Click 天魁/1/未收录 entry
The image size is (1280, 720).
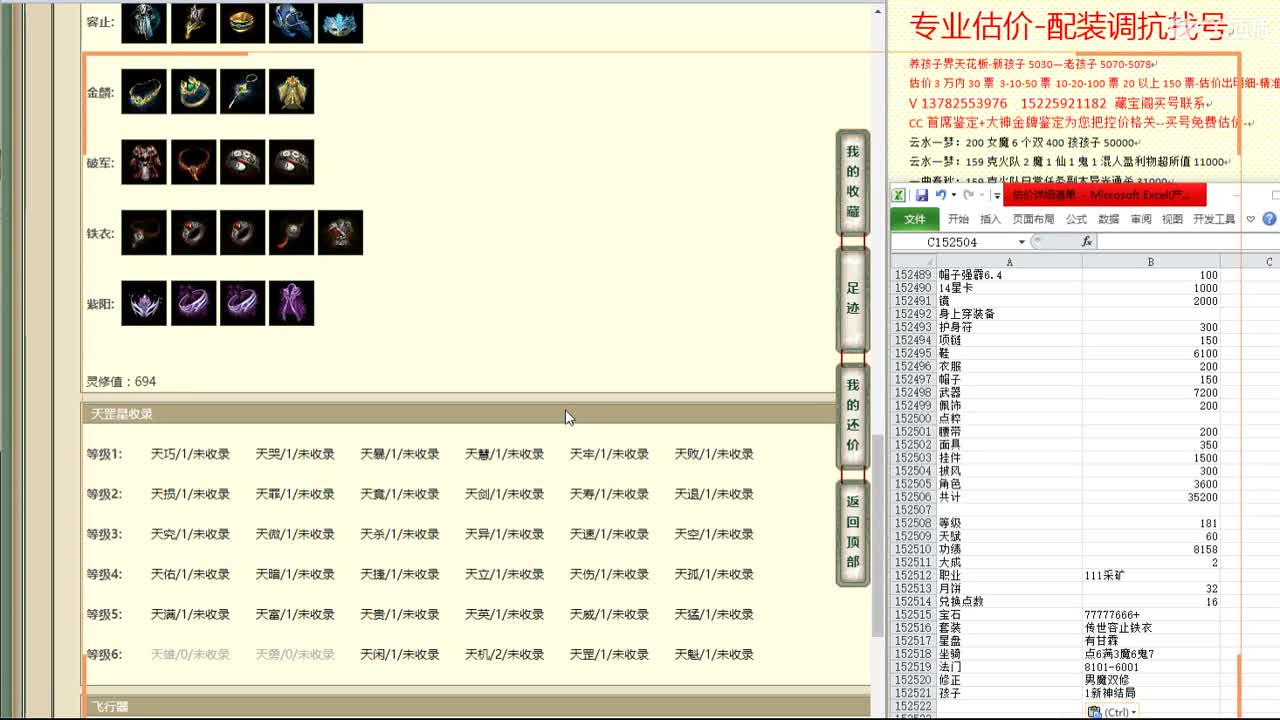(x=714, y=654)
